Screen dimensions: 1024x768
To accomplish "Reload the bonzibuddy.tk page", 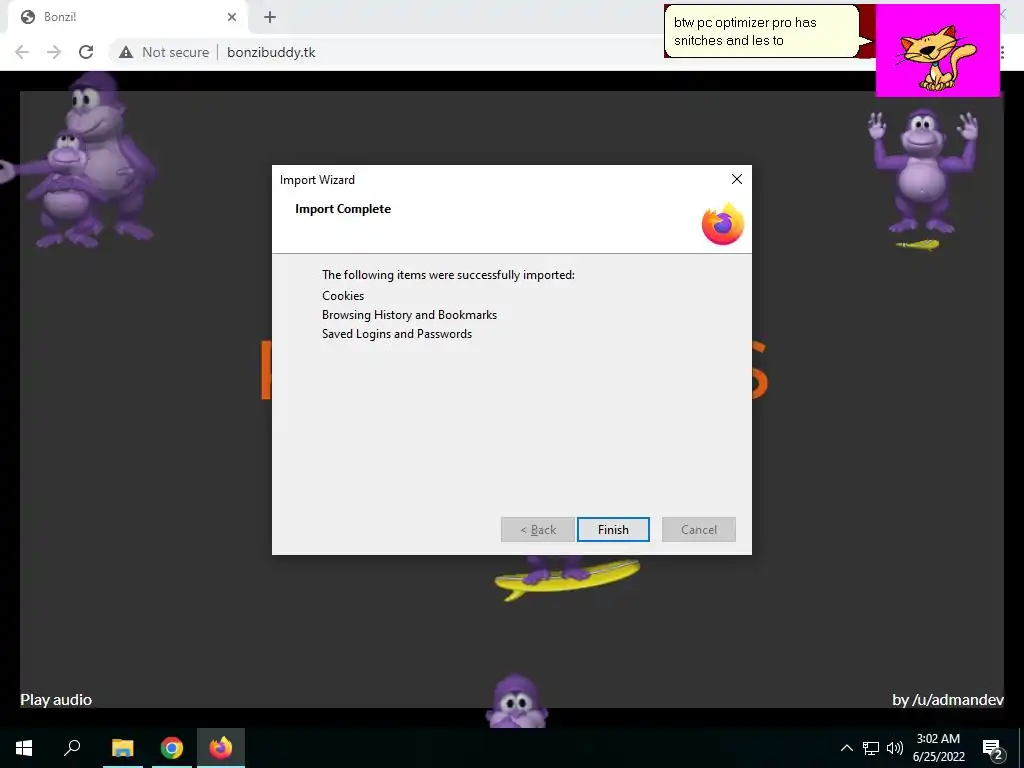I will click(x=86, y=52).
